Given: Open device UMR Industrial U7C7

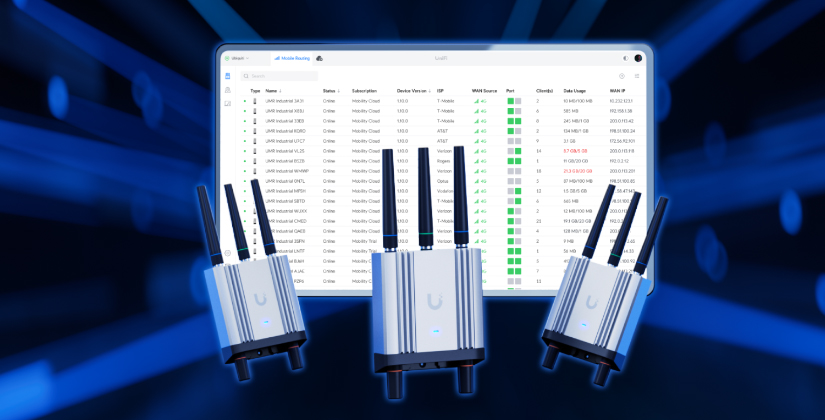Looking at the screenshot, I should pos(285,141).
